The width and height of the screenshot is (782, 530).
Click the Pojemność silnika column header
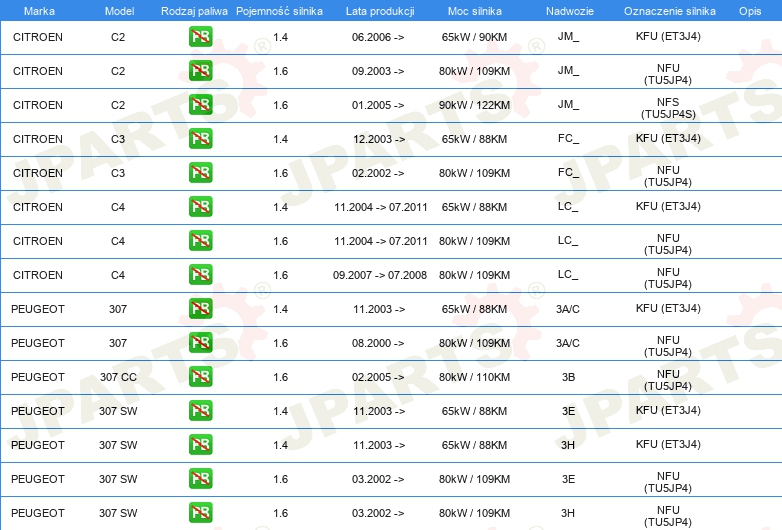(279, 11)
